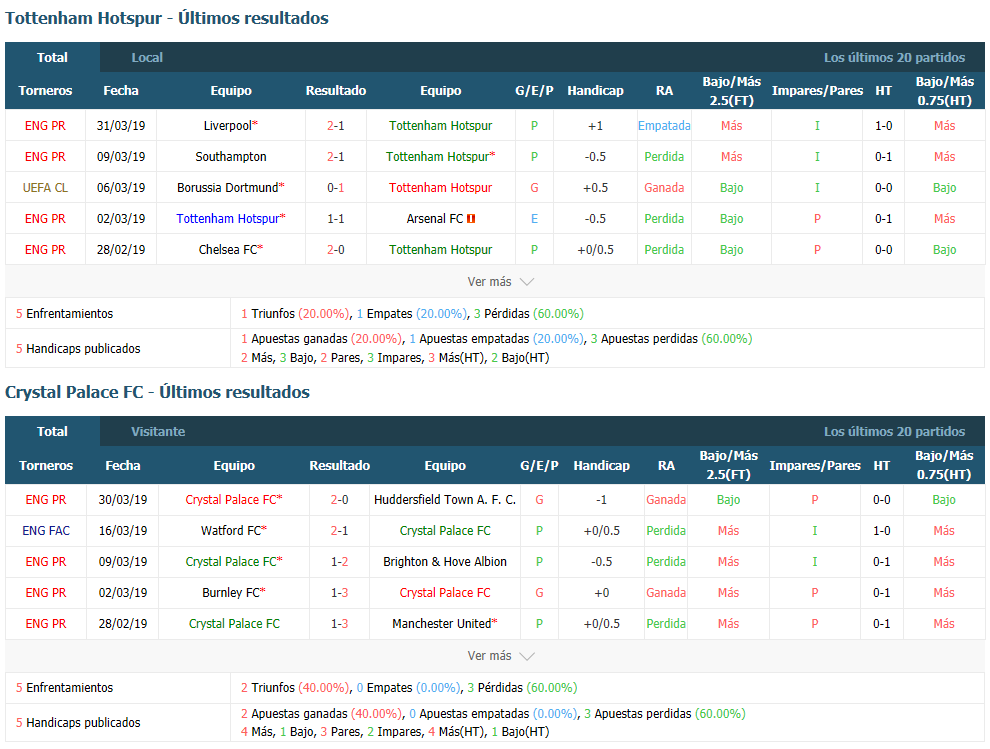Click Empatada in Liverpool row
The image size is (990, 749).
pos(664,126)
